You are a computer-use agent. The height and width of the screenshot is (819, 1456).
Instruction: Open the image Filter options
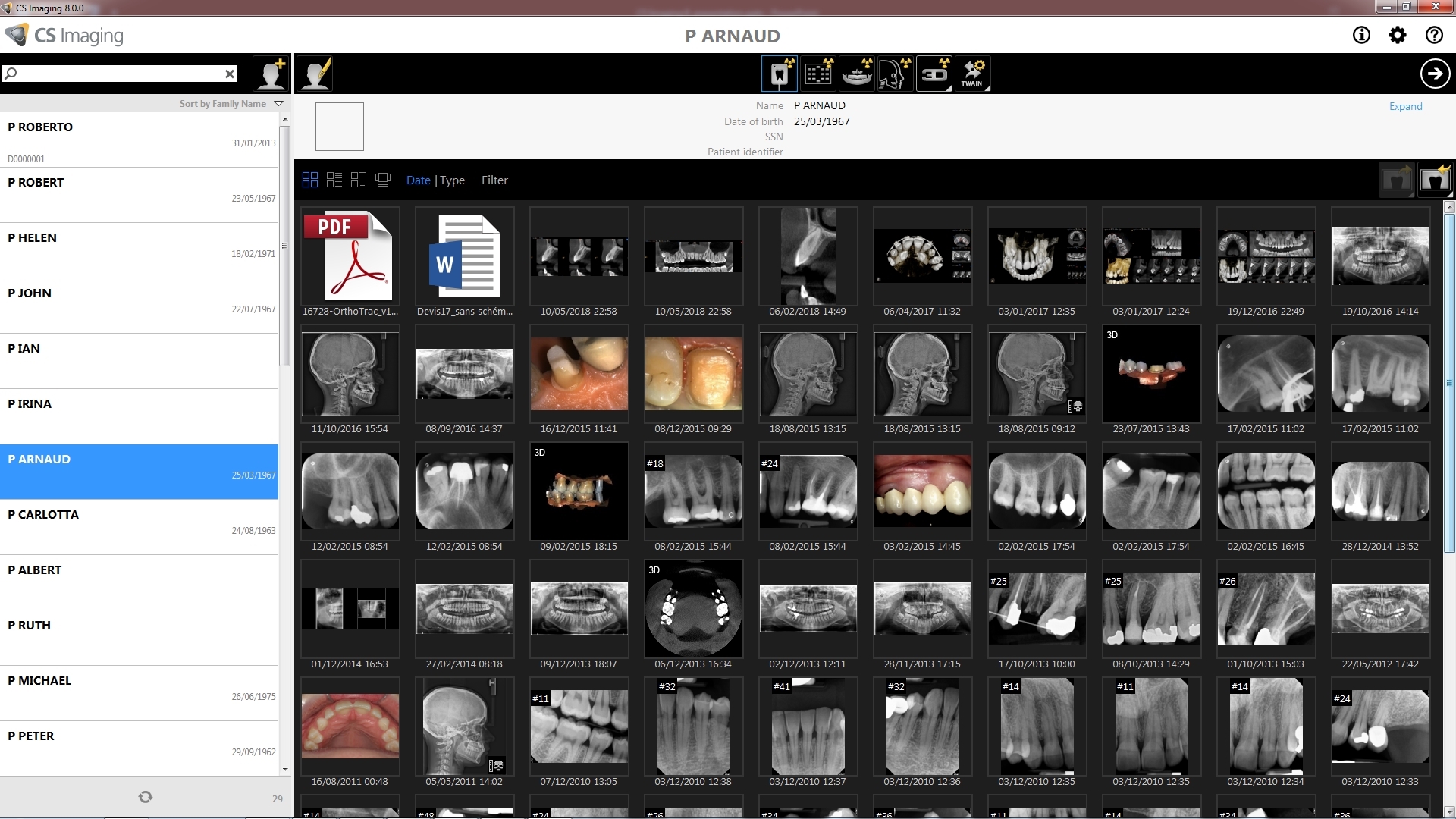pyautogui.click(x=494, y=180)
